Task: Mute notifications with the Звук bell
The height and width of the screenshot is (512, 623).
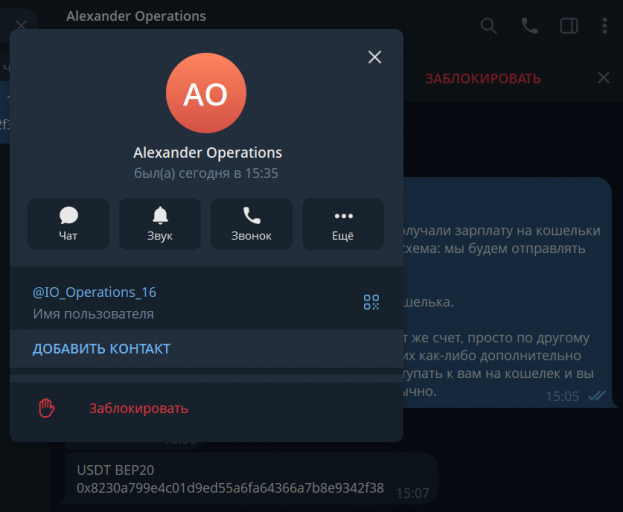Action: click(x=160, y=224)
